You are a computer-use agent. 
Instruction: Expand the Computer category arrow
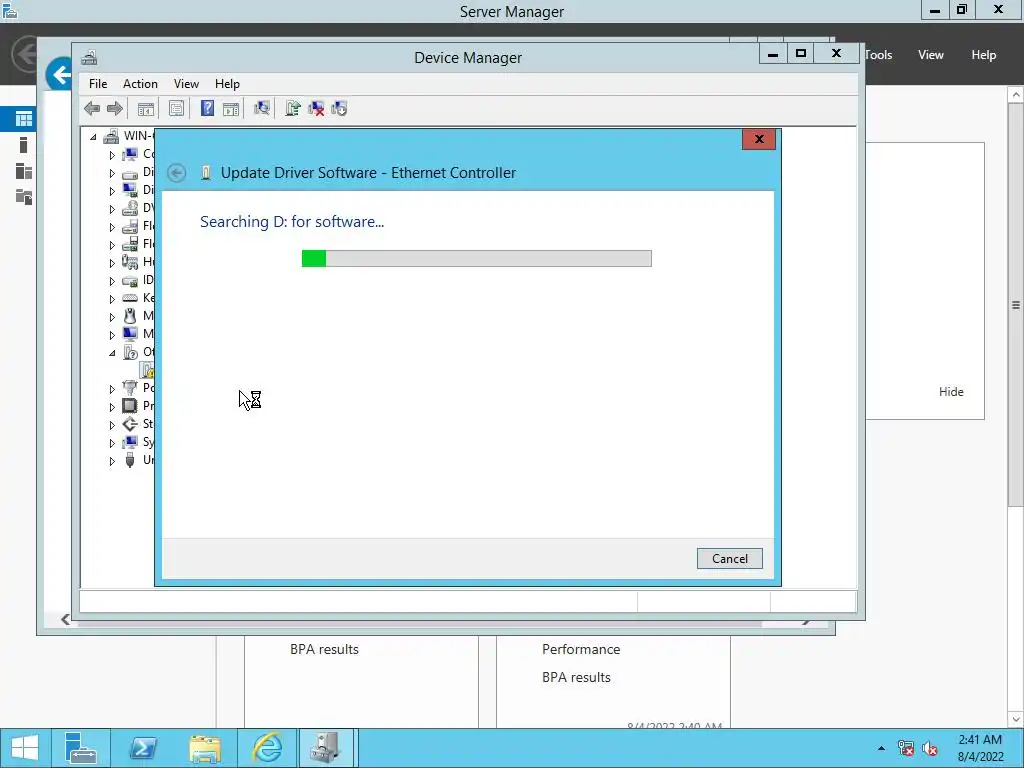tap(112, 155)
